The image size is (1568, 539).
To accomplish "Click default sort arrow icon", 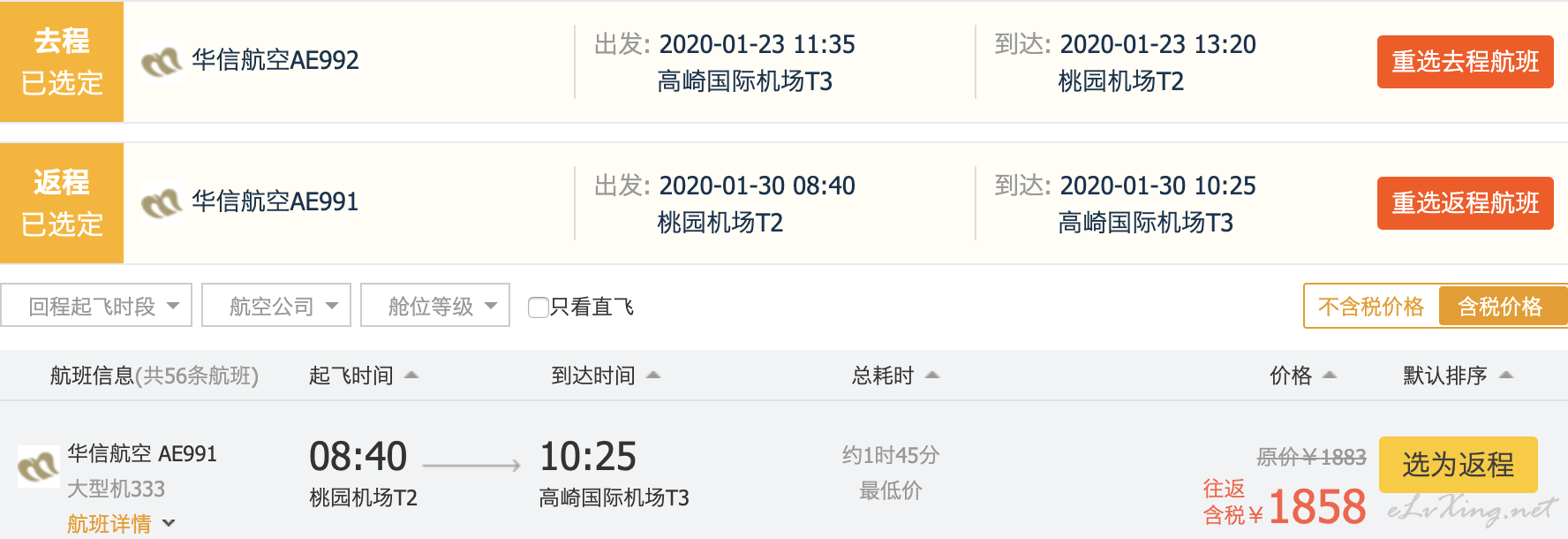I will (1506, 376).
